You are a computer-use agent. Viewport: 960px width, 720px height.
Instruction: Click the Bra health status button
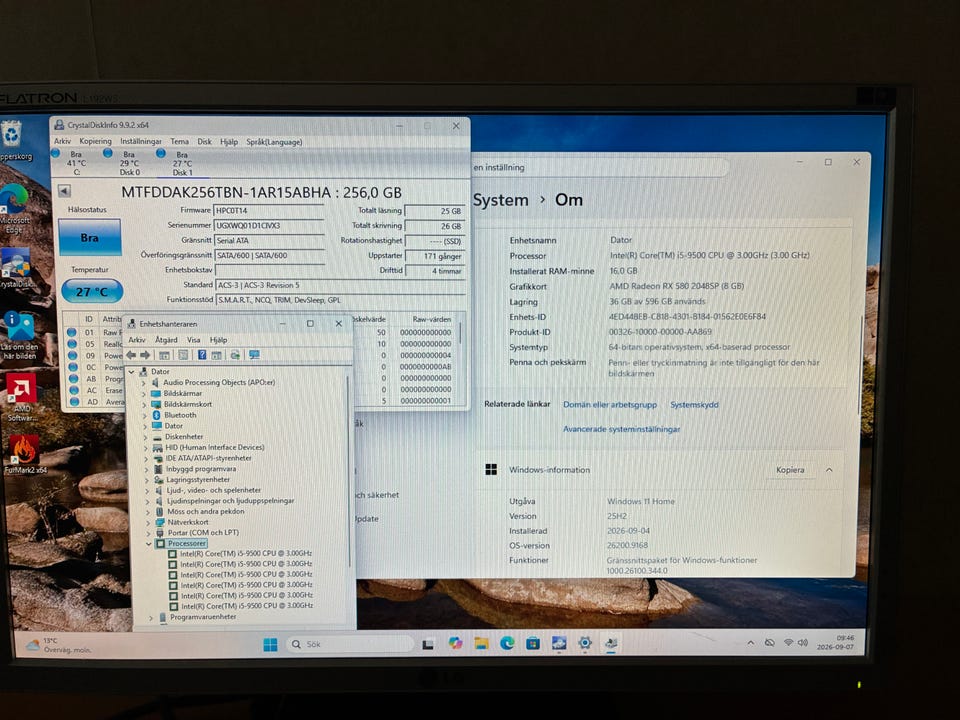pyautogui.click(x=90, y=238)
